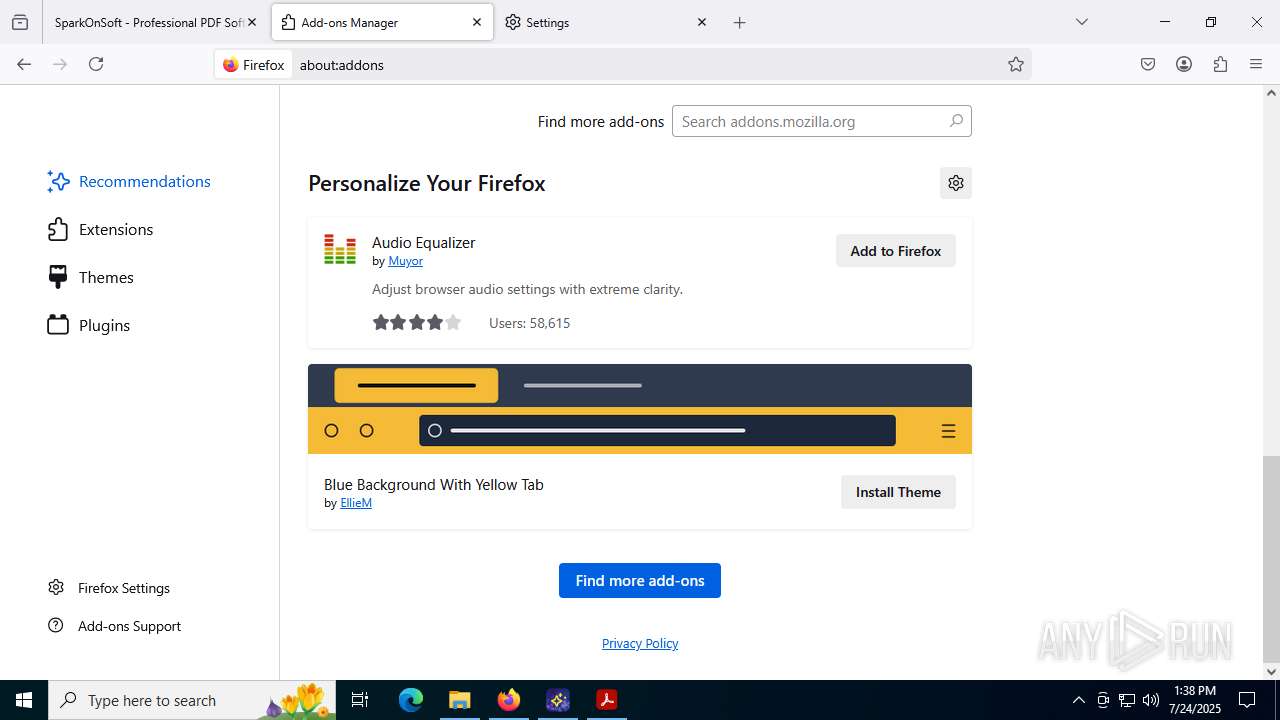Viewport: 1280px width, 720px height.
Task: Open Recommendations in the sidebar
Action: 129,181
